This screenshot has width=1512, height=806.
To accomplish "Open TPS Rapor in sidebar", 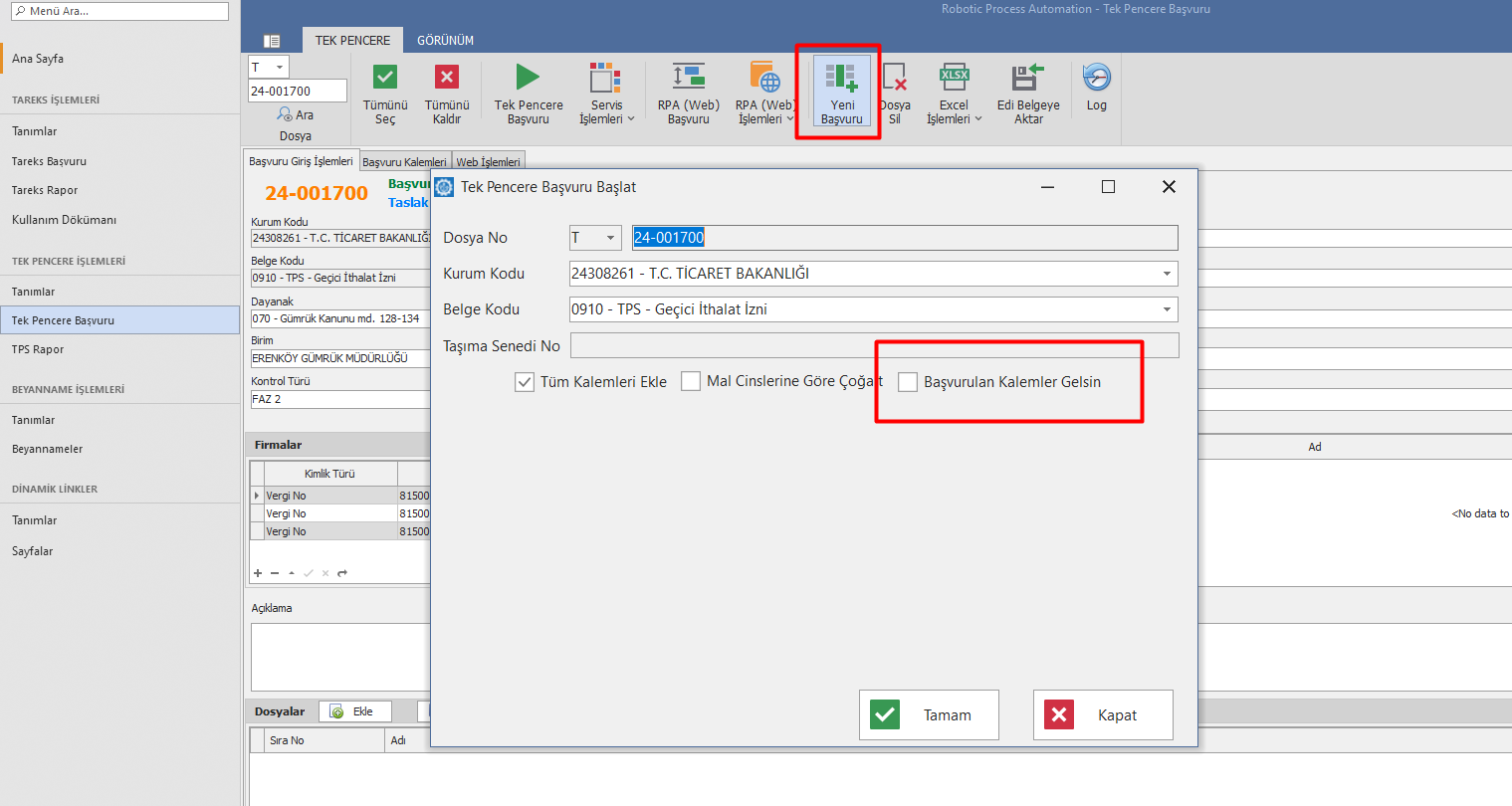I will pos(38,349).
